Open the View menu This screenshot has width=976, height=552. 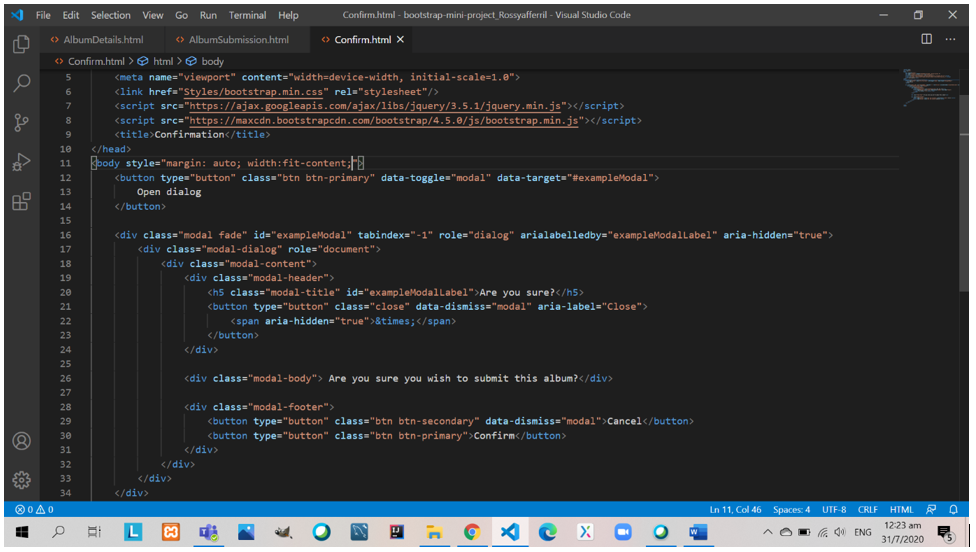pyautogui.click(x=152, y=15)
